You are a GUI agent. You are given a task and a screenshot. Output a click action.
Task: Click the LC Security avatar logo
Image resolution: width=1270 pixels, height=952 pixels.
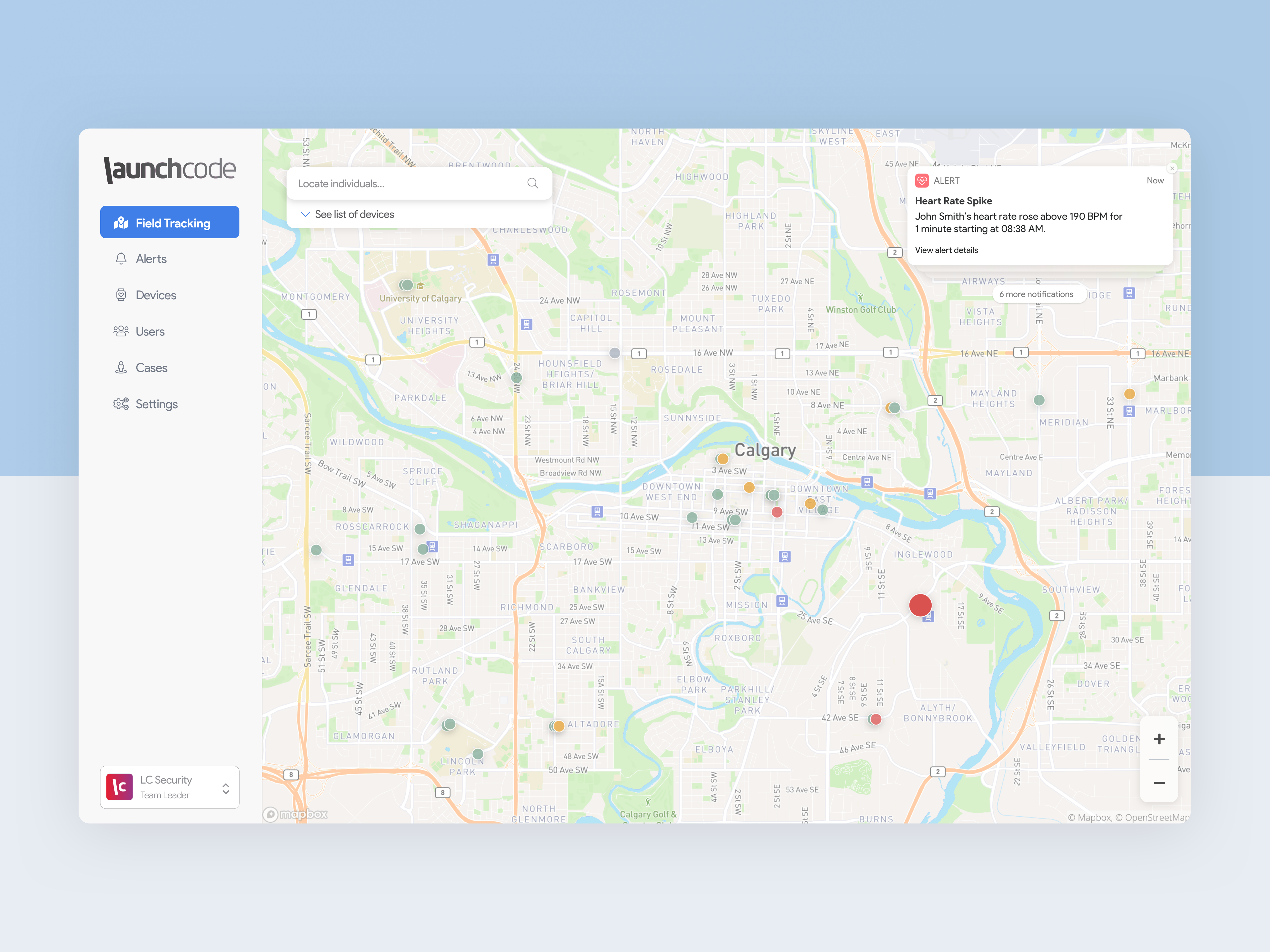[119, 787]
